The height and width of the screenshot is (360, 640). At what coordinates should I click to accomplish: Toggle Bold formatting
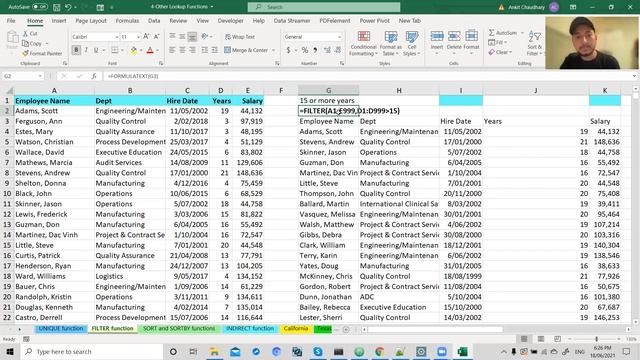[76, 50]
